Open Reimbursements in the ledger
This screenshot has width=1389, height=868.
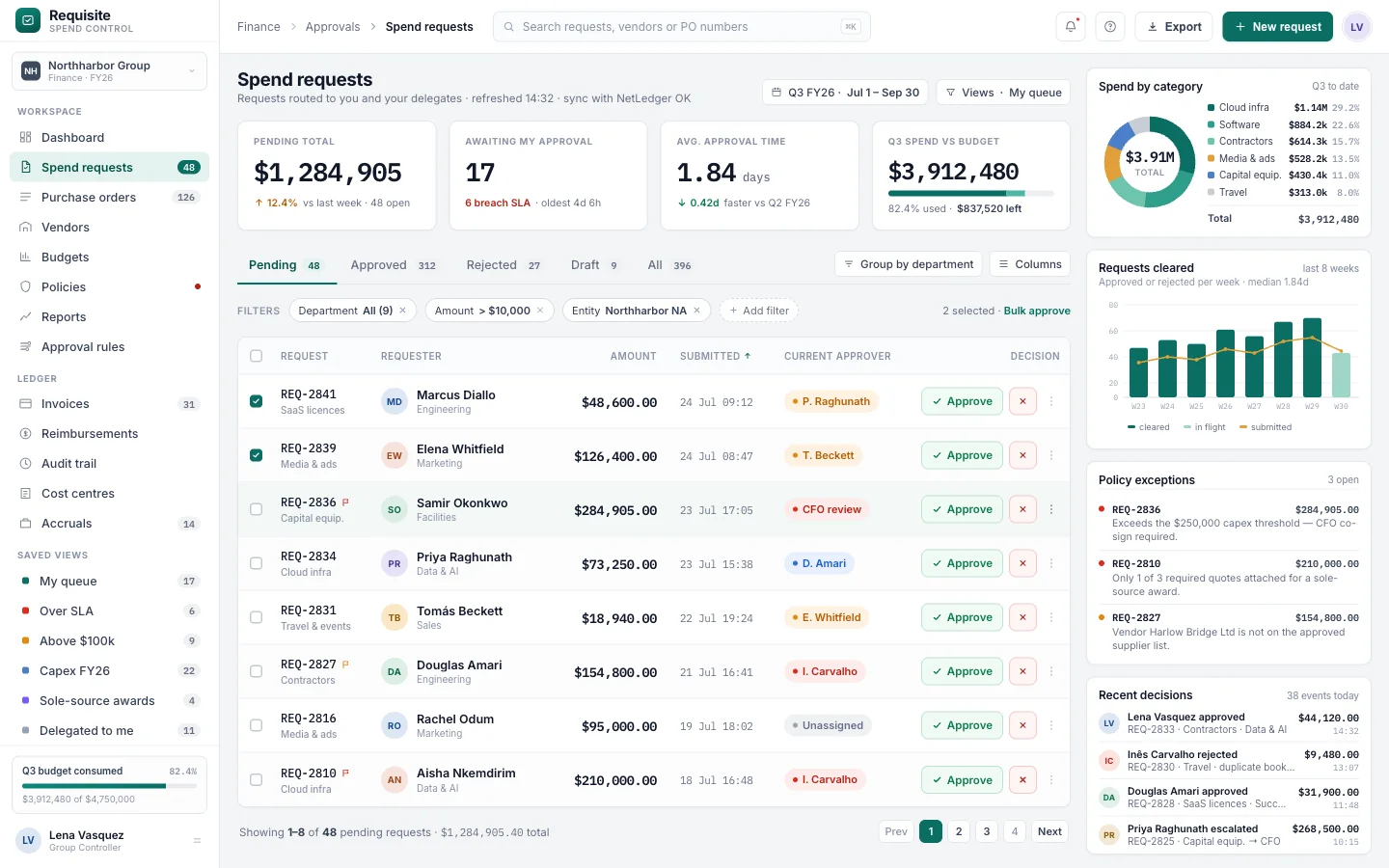tap(109, 433)
